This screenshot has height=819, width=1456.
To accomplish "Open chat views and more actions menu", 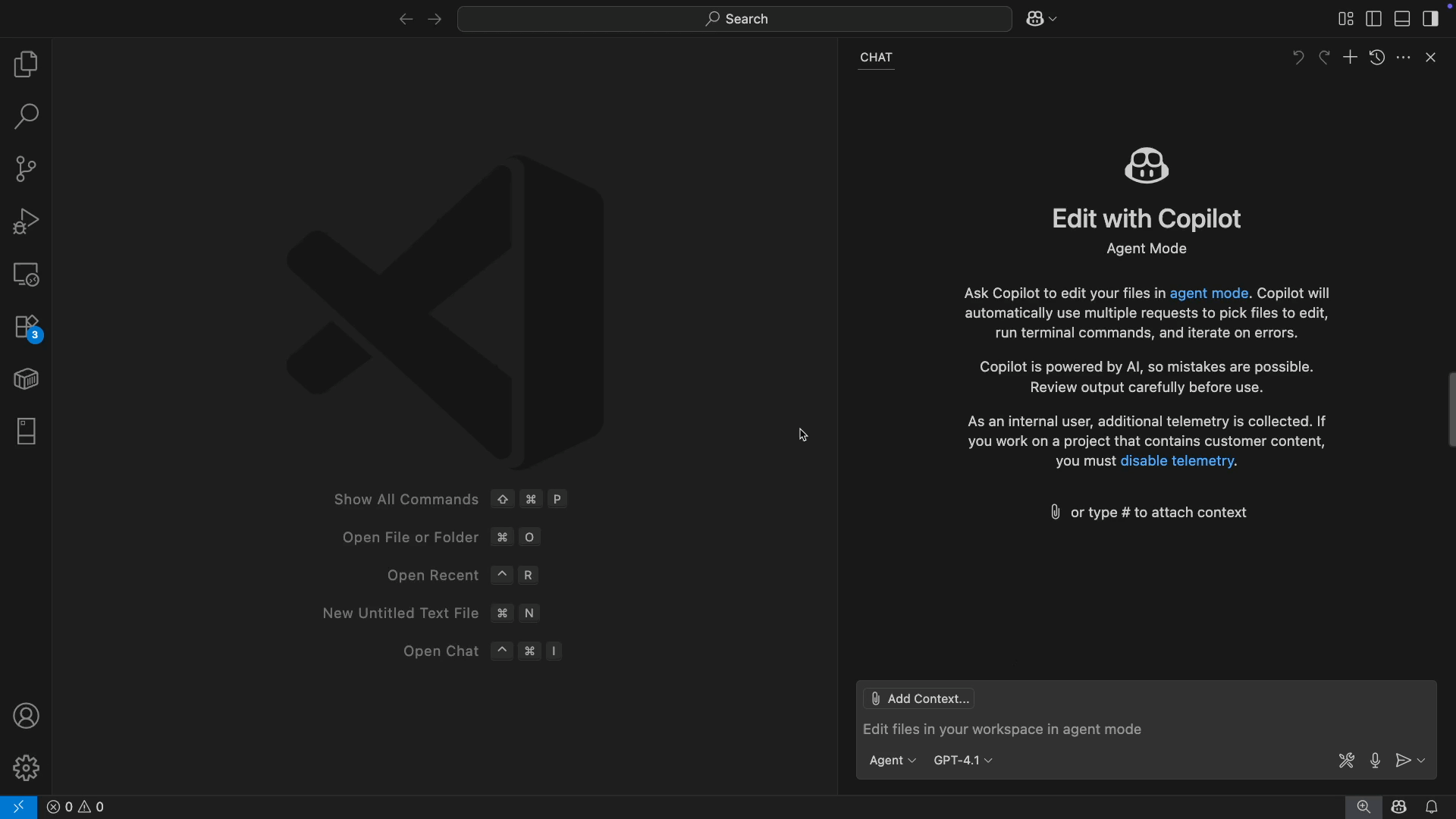I will click(1404, 58).
